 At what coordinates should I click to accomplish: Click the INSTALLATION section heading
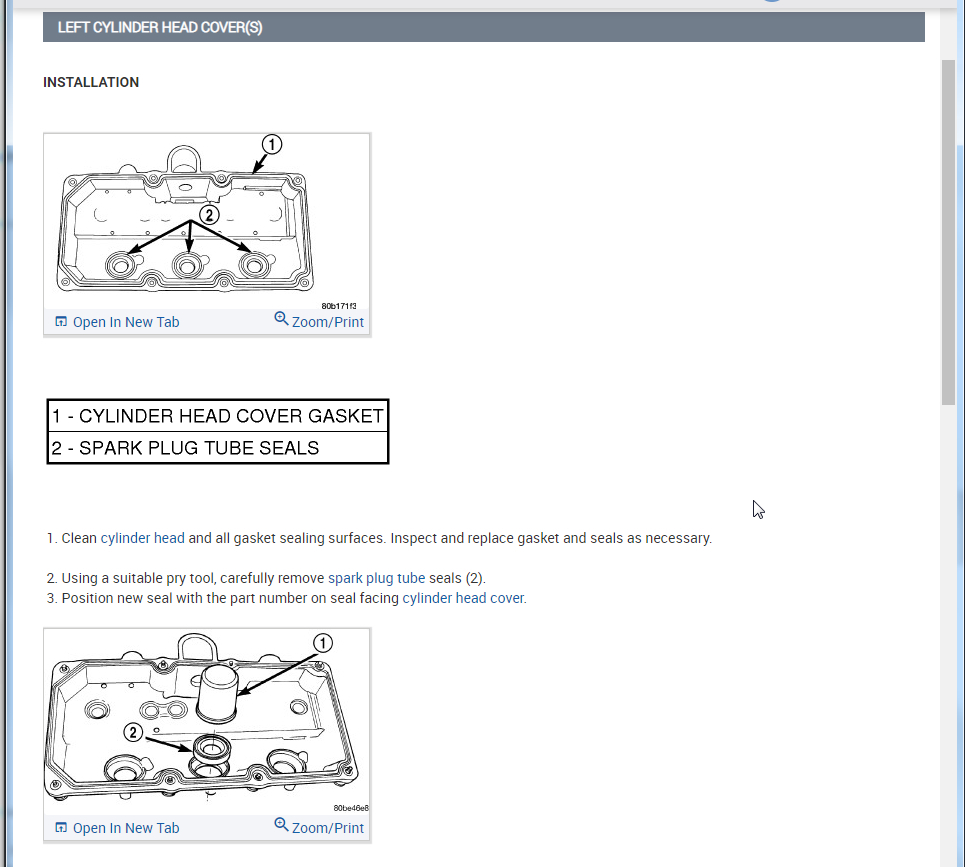pos(91,82)
